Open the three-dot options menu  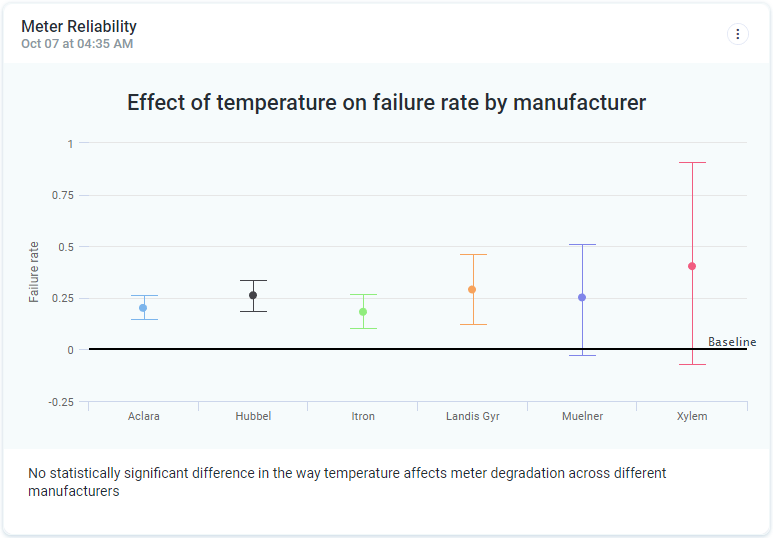point(738,34)
